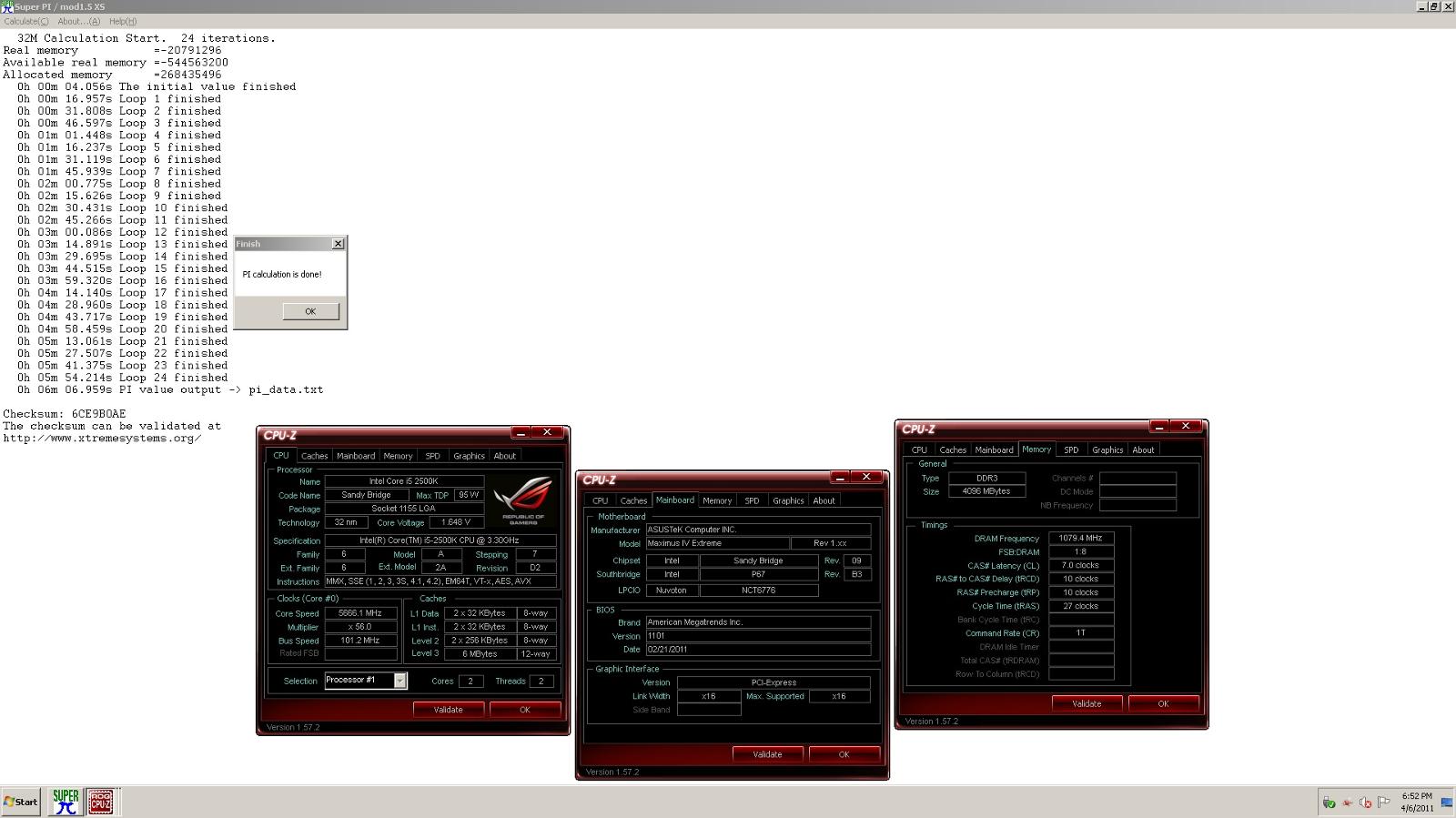Open the Caches tab in the Memory window
The height and width of the screenshot is (818, 1456).
click(953, 449)
